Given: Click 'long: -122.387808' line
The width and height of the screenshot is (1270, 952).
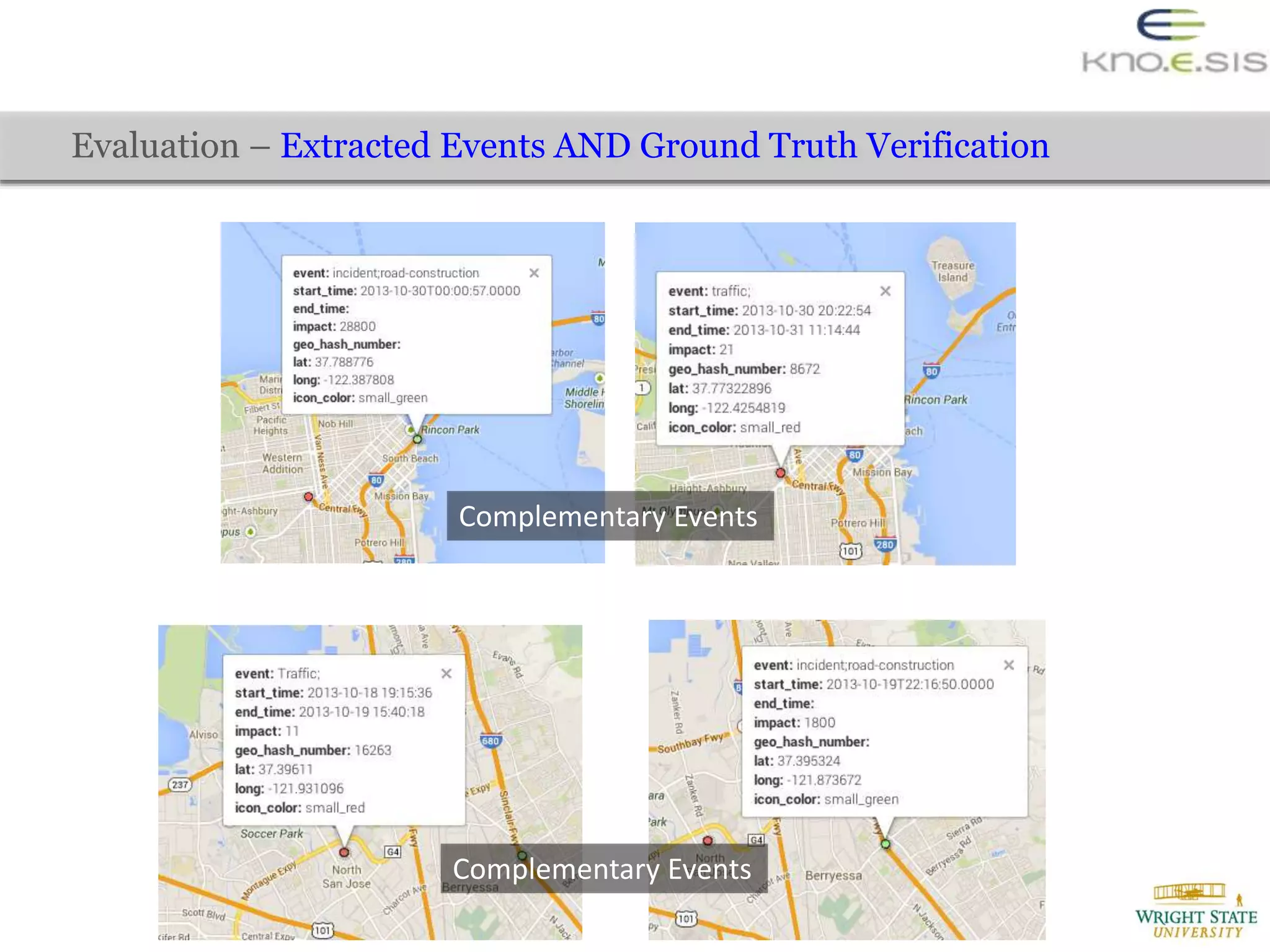Looking at the screenshot, I should coord(344,379).
